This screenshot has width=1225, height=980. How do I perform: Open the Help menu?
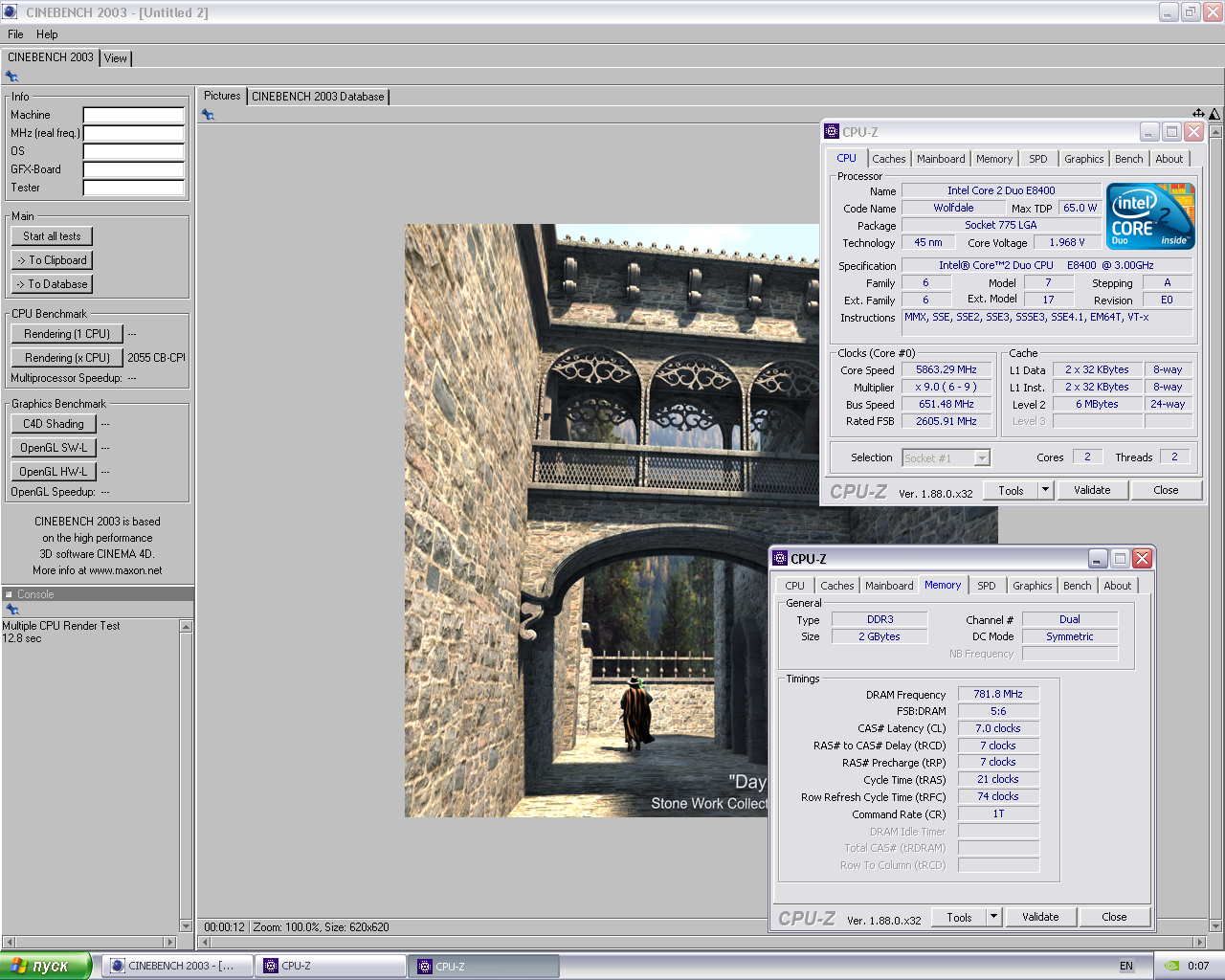[47, 34]
